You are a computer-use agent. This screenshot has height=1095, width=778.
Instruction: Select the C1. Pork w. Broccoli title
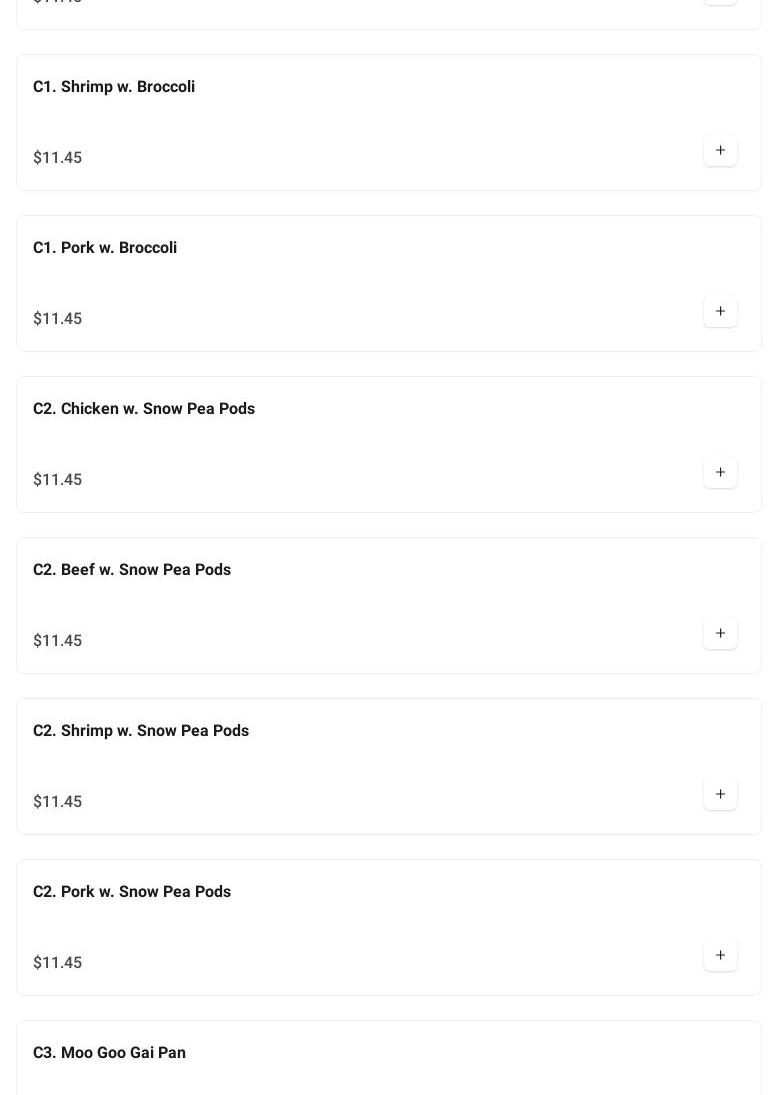tap(105, 248)
